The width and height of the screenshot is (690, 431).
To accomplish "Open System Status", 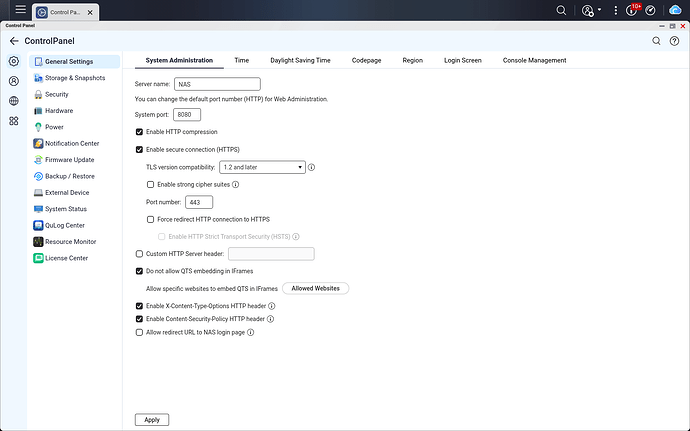I will 74,209.
